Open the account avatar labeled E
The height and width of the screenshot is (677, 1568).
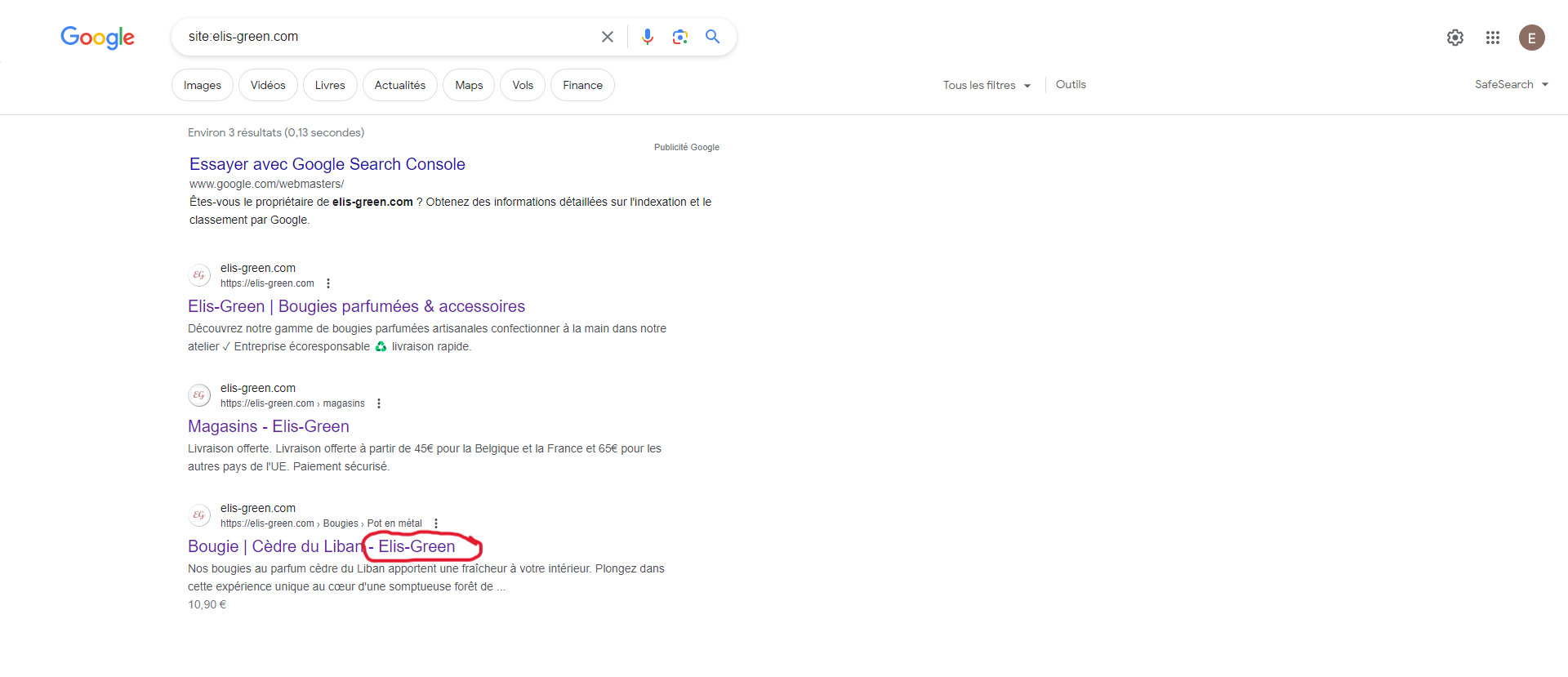(x=1532, y=38)
